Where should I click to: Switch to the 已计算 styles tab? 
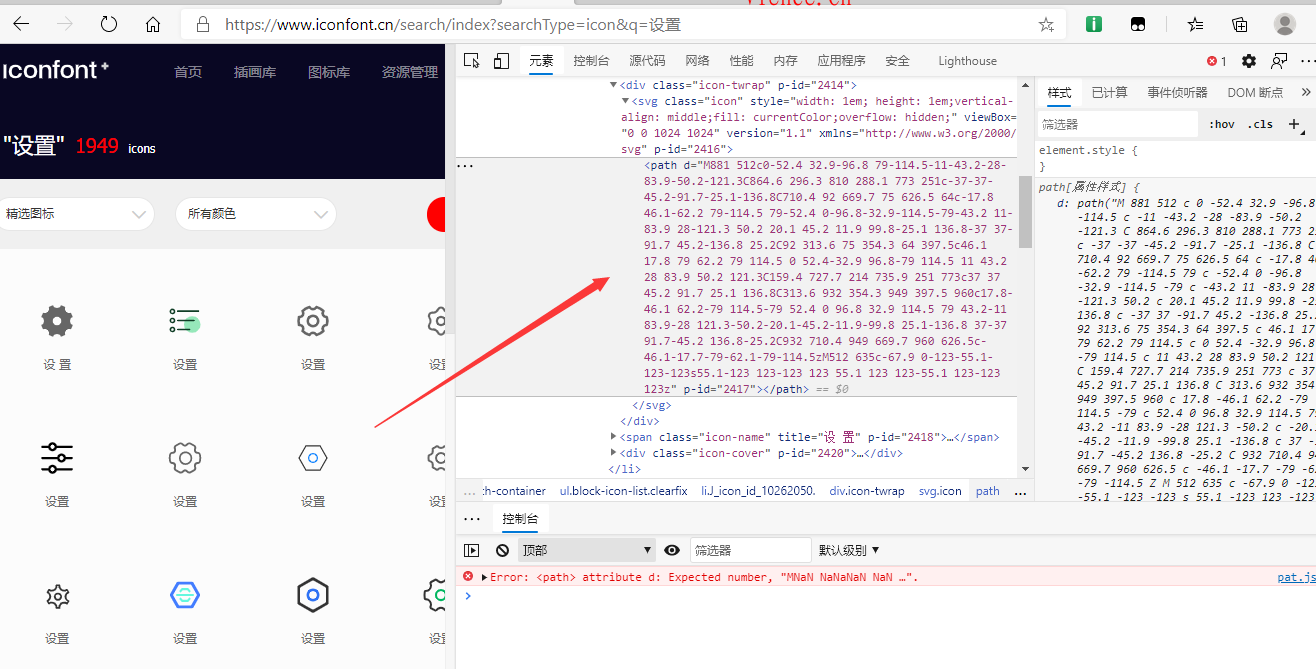(1109, 92)
